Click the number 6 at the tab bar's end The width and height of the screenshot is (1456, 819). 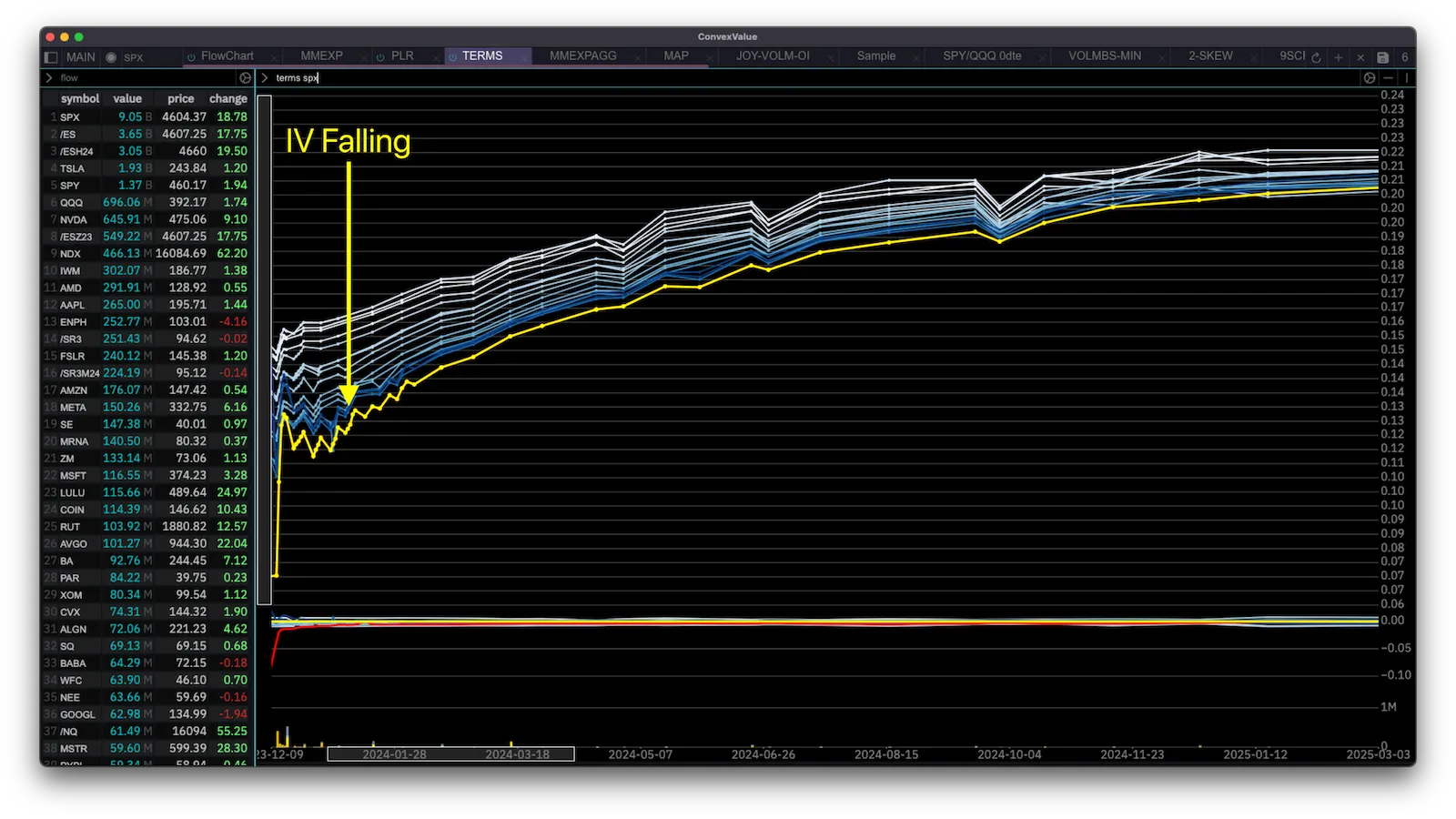tap(1404, 56)
